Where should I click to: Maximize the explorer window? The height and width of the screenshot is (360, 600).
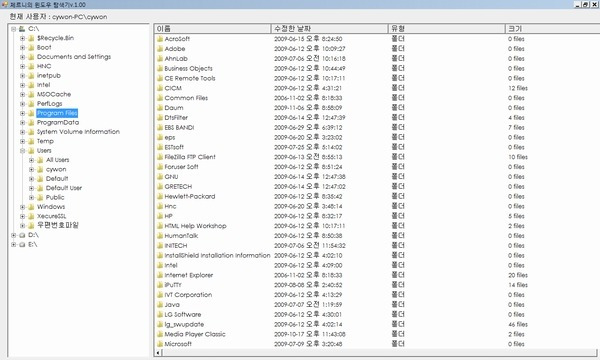coord(585,5)
